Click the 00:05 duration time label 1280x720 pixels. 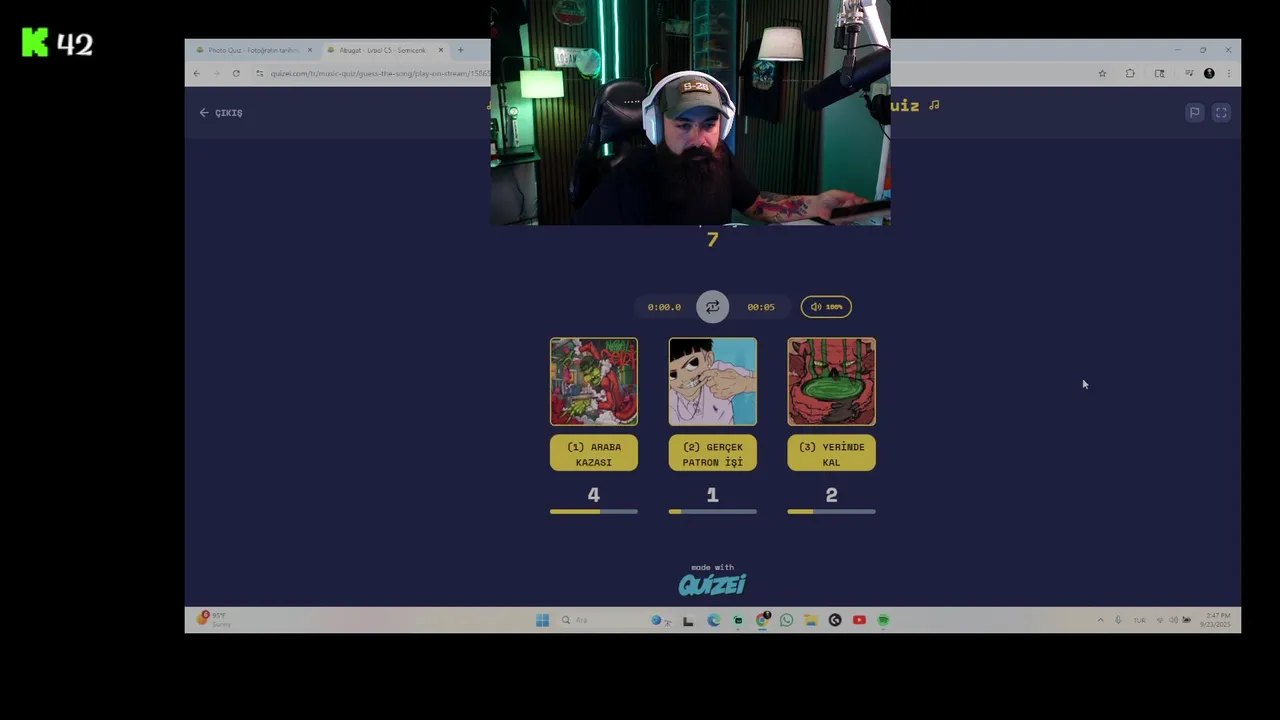coord(761,307)
